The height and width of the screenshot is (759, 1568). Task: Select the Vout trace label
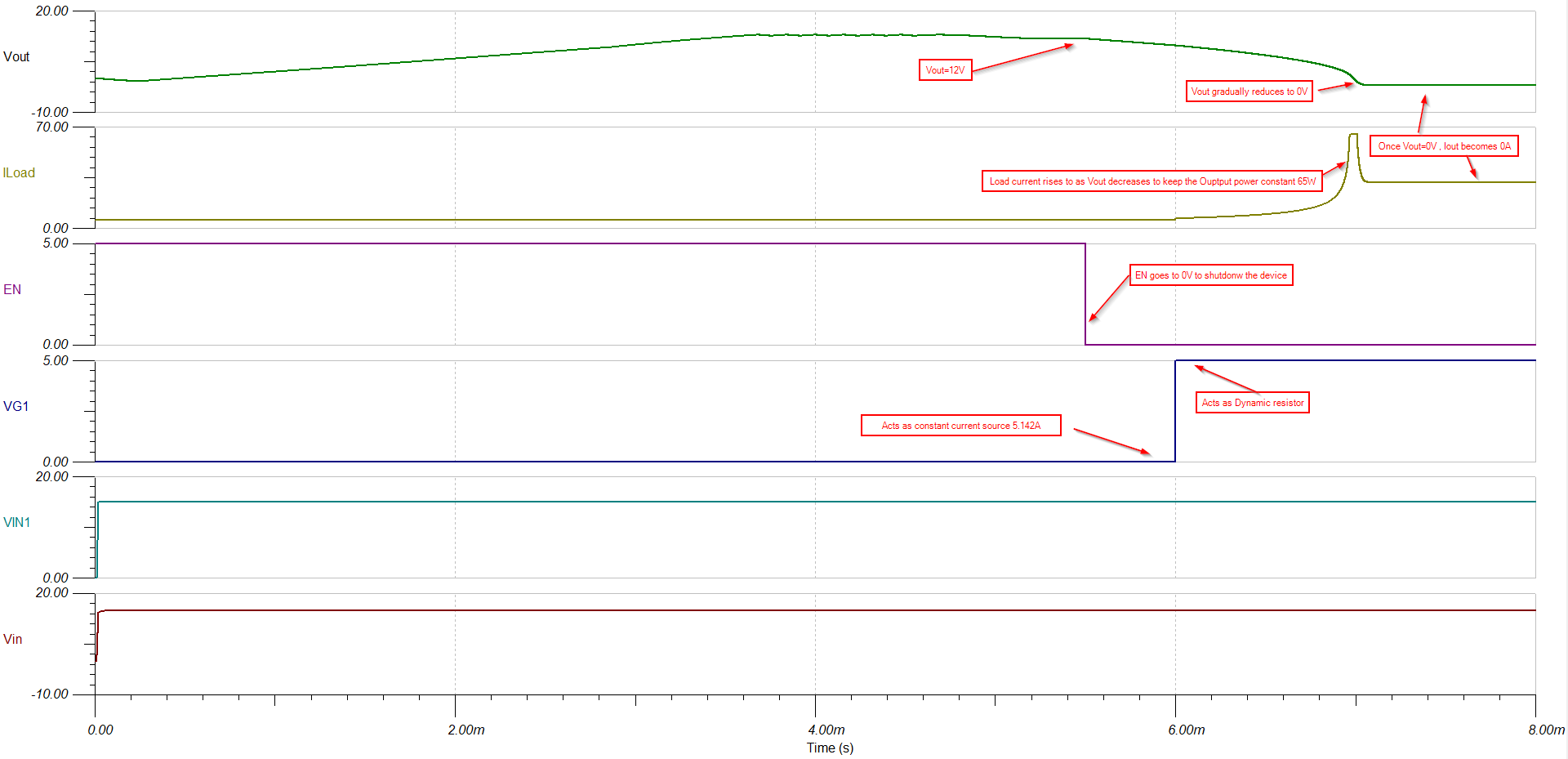click(16, 56)
